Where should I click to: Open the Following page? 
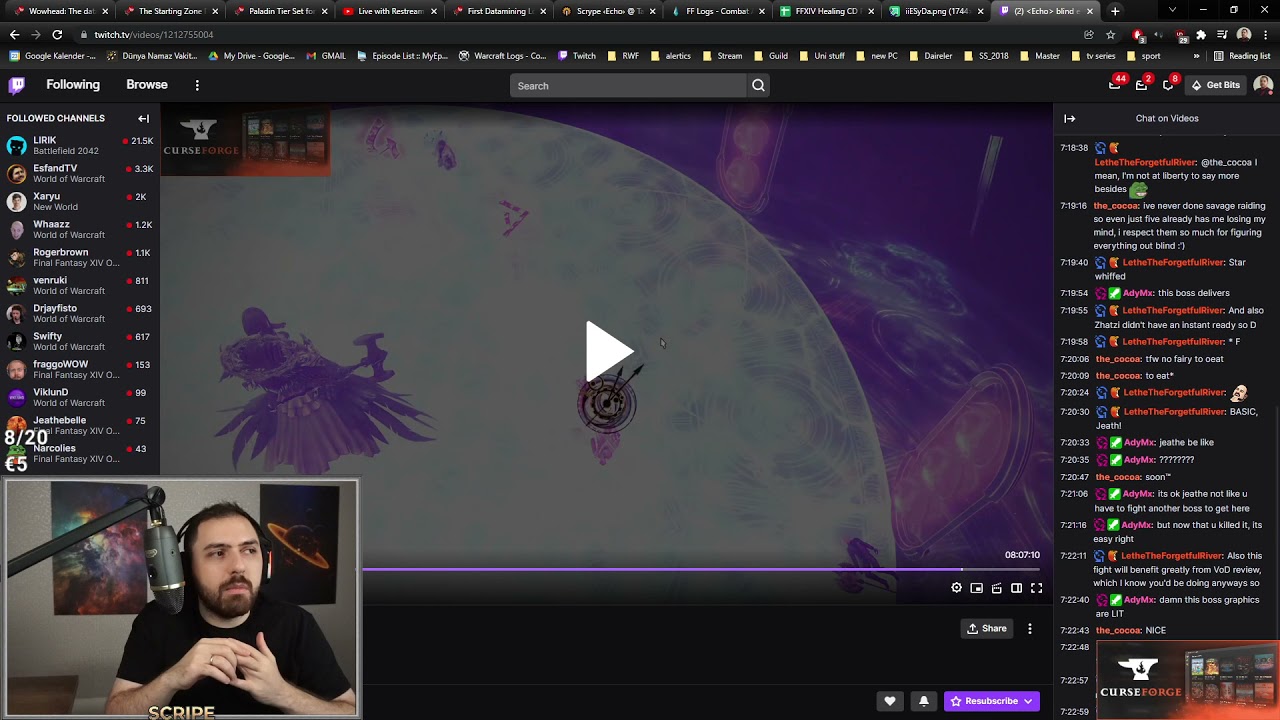[73, 85]
